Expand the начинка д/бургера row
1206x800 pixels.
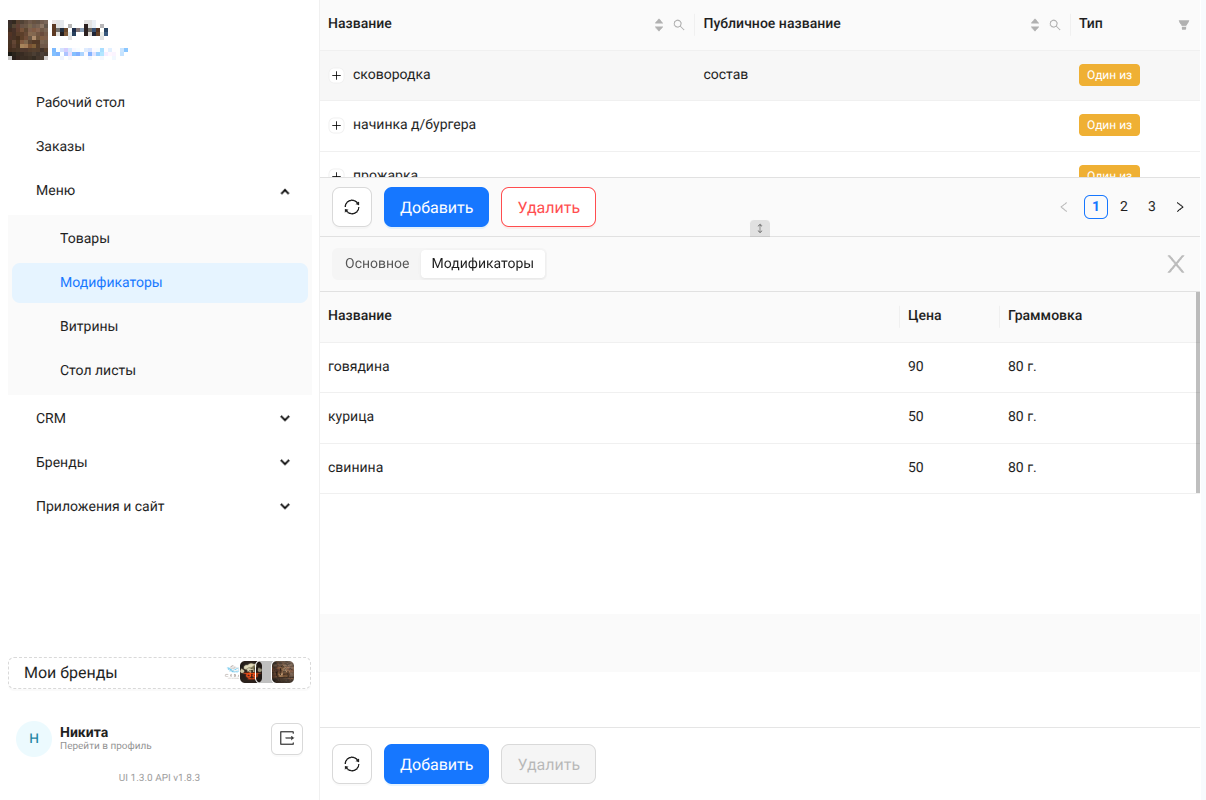(x=337, y=126)
